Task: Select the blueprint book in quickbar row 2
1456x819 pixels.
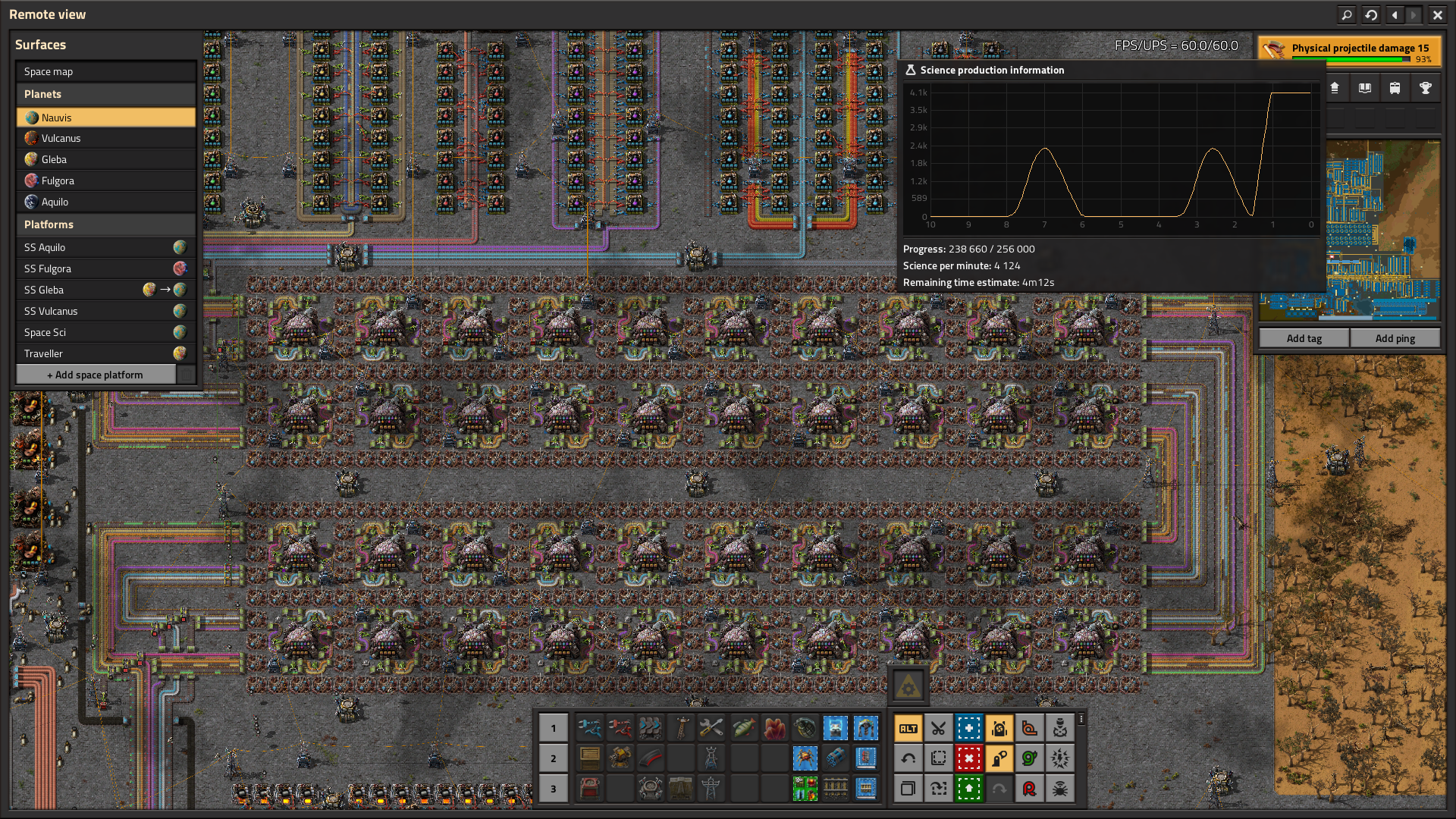Action: (x=865, y=758)
